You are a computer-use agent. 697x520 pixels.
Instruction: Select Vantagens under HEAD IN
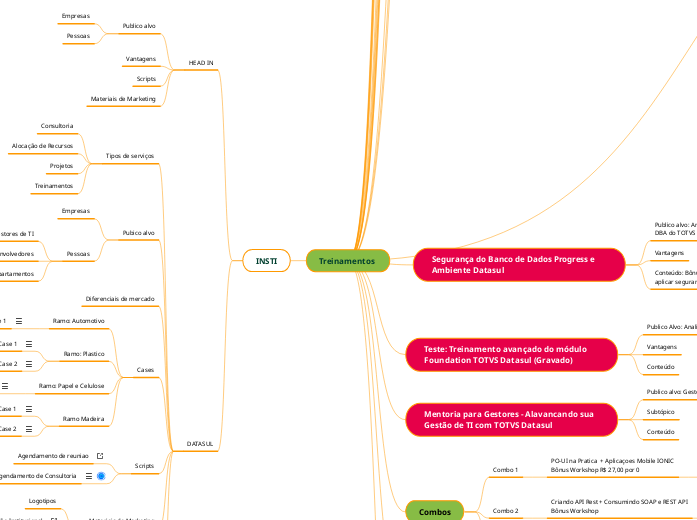click(x=140, y=59)
